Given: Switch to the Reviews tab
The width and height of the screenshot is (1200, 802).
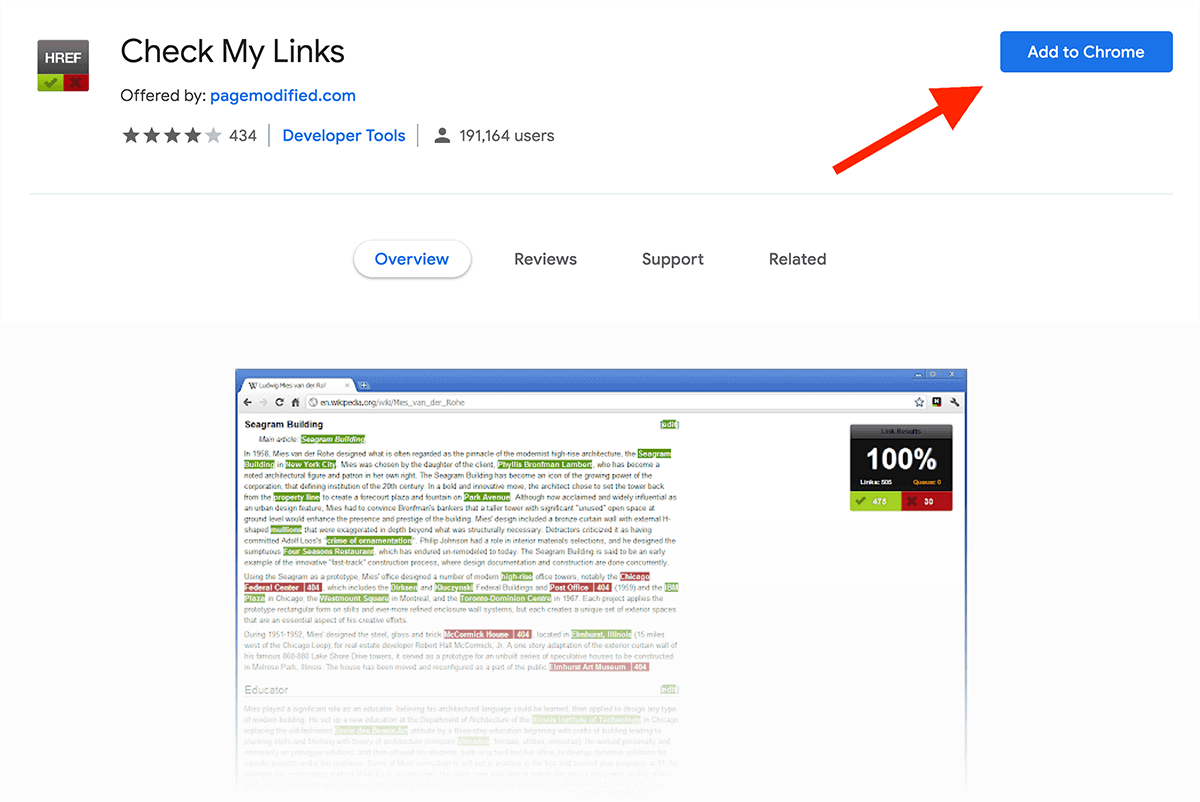Looking at the screenshot, I should [545, 259].
